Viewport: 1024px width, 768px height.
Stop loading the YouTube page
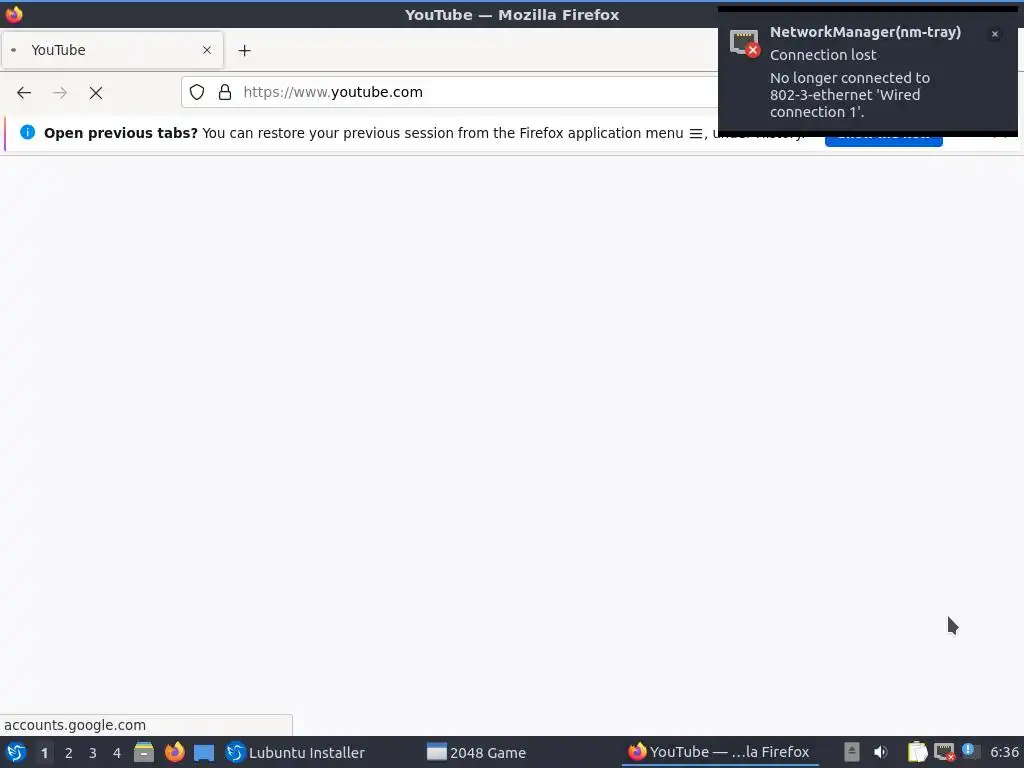coord(96,93)
